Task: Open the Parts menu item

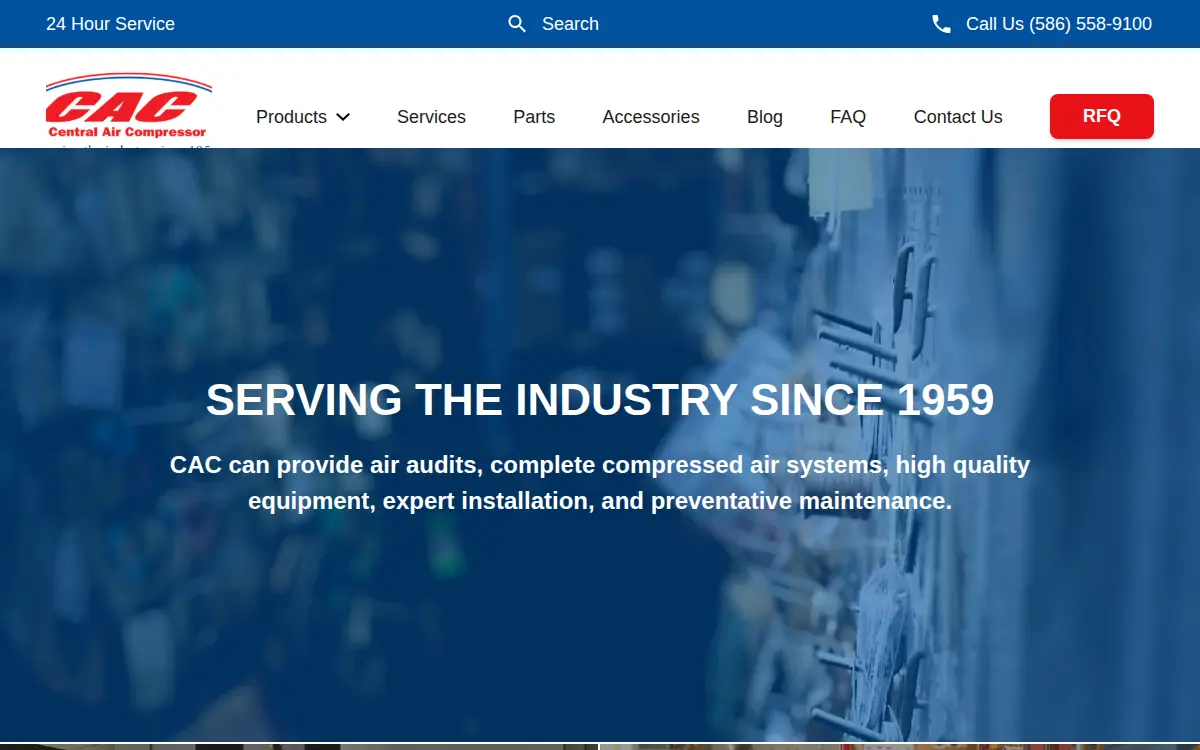Action: click(x=534, y=117)
